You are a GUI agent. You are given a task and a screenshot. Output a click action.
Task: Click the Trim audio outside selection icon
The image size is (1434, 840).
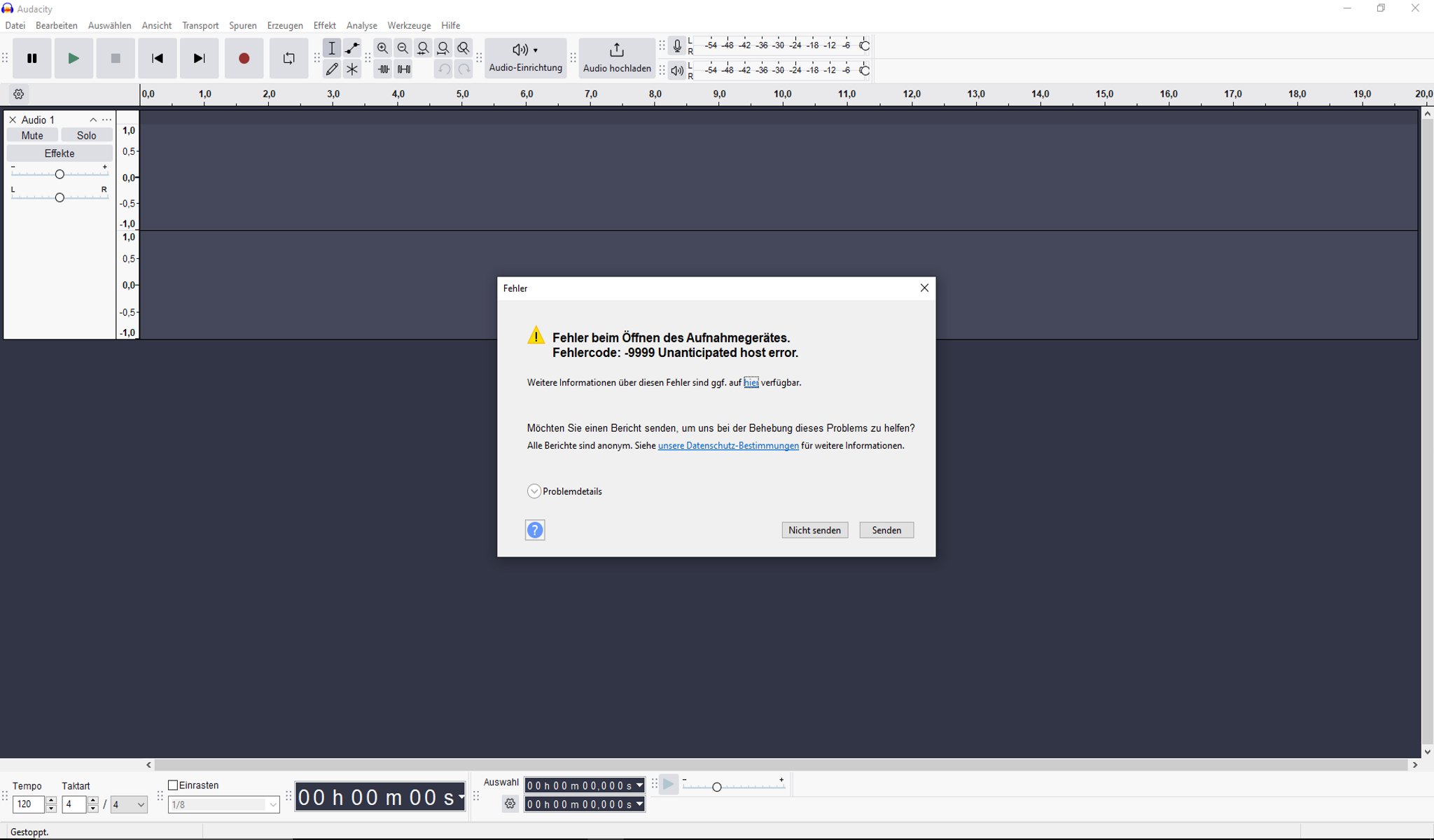point(383,69)
